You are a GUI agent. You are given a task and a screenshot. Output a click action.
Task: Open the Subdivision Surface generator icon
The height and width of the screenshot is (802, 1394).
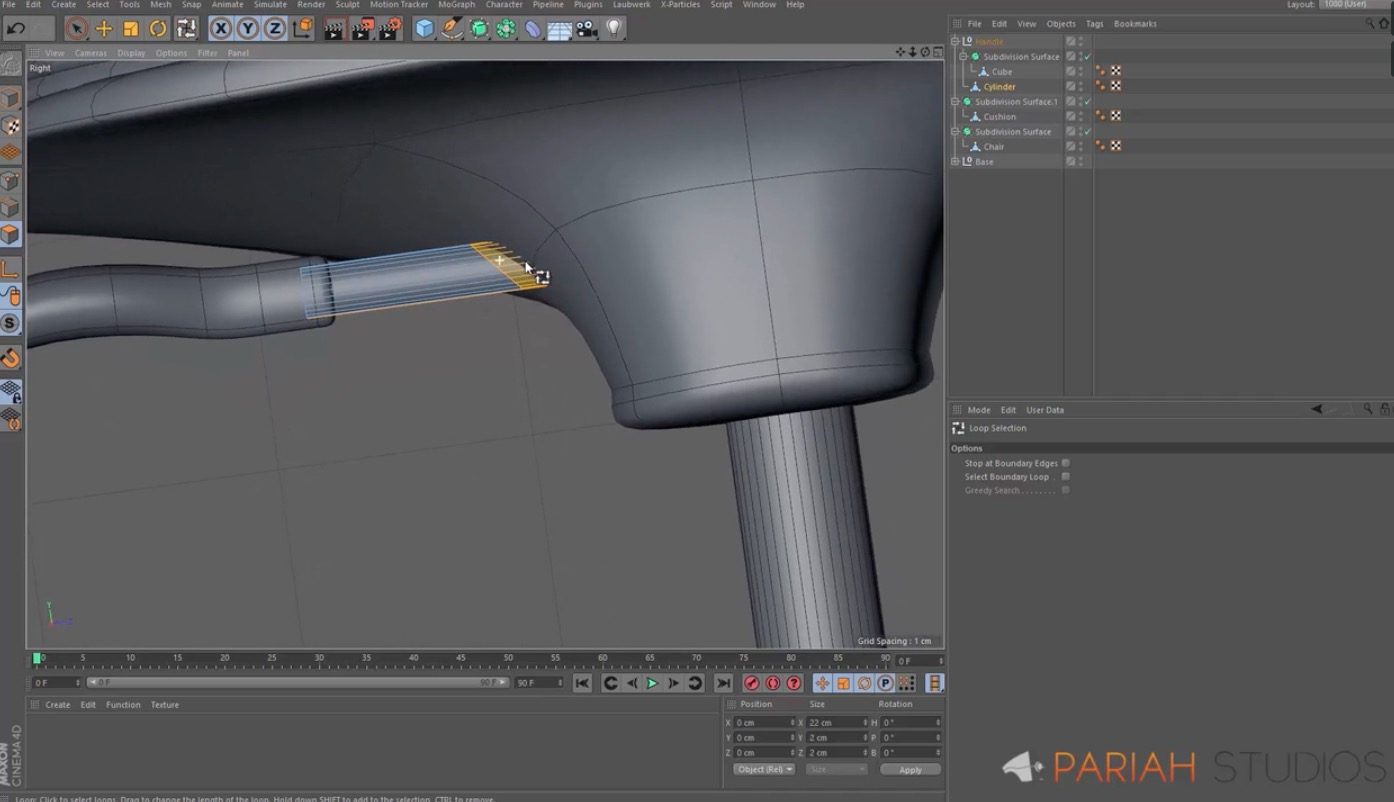point(479,28)
